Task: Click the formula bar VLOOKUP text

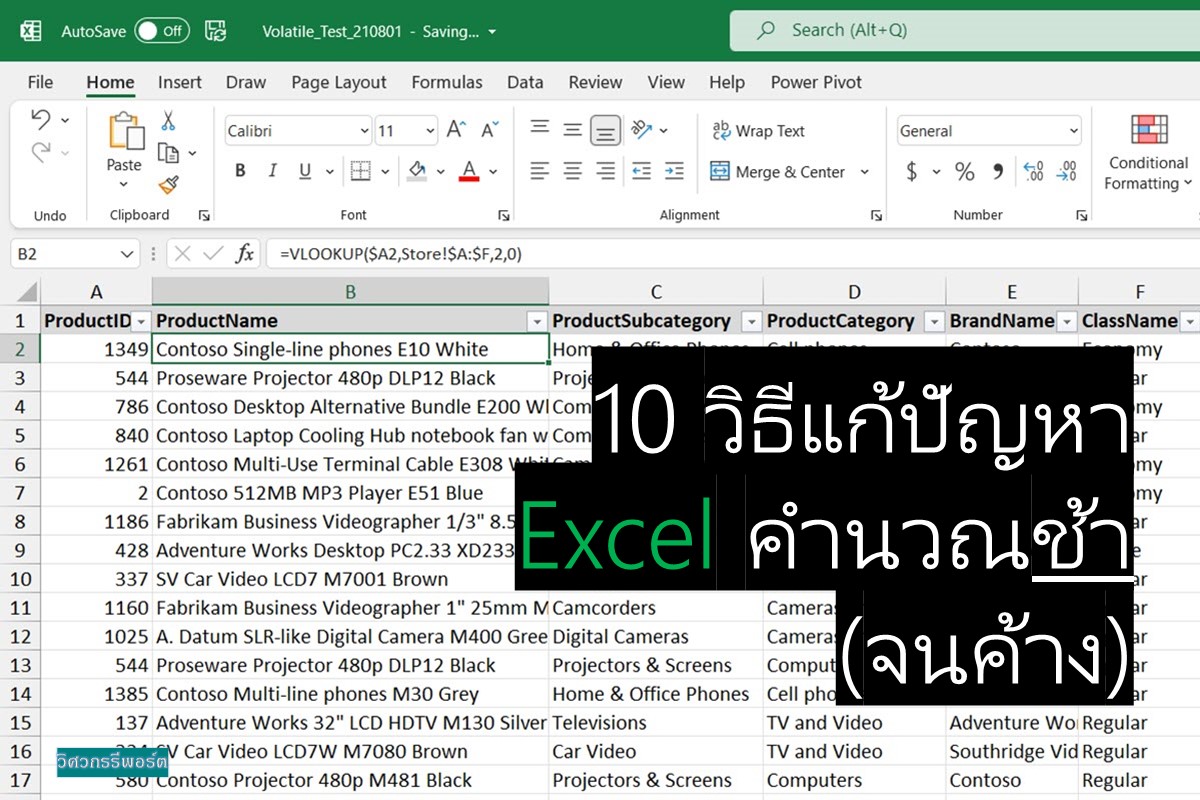Action: (x=401, y=254)
